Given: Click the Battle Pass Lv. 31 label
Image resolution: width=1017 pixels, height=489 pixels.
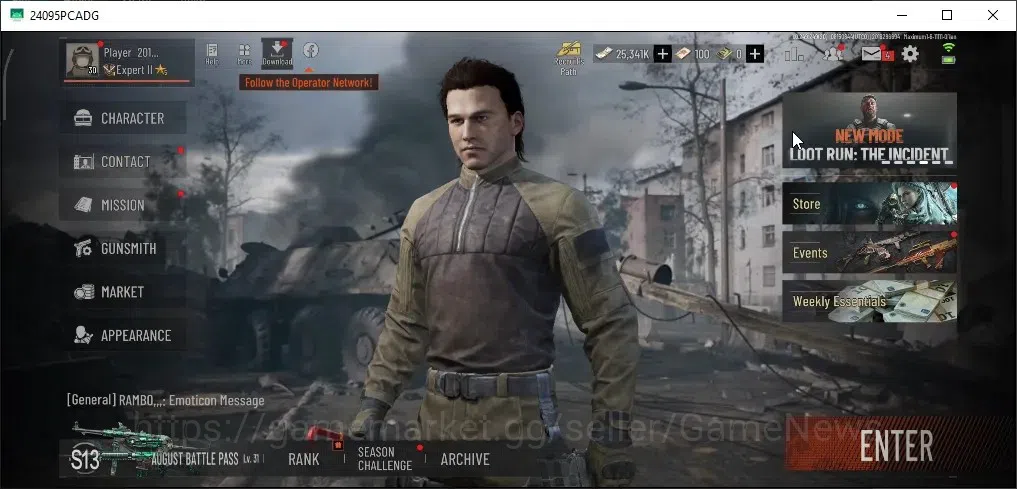Looking at the screenshot, I should click(251, 459).
